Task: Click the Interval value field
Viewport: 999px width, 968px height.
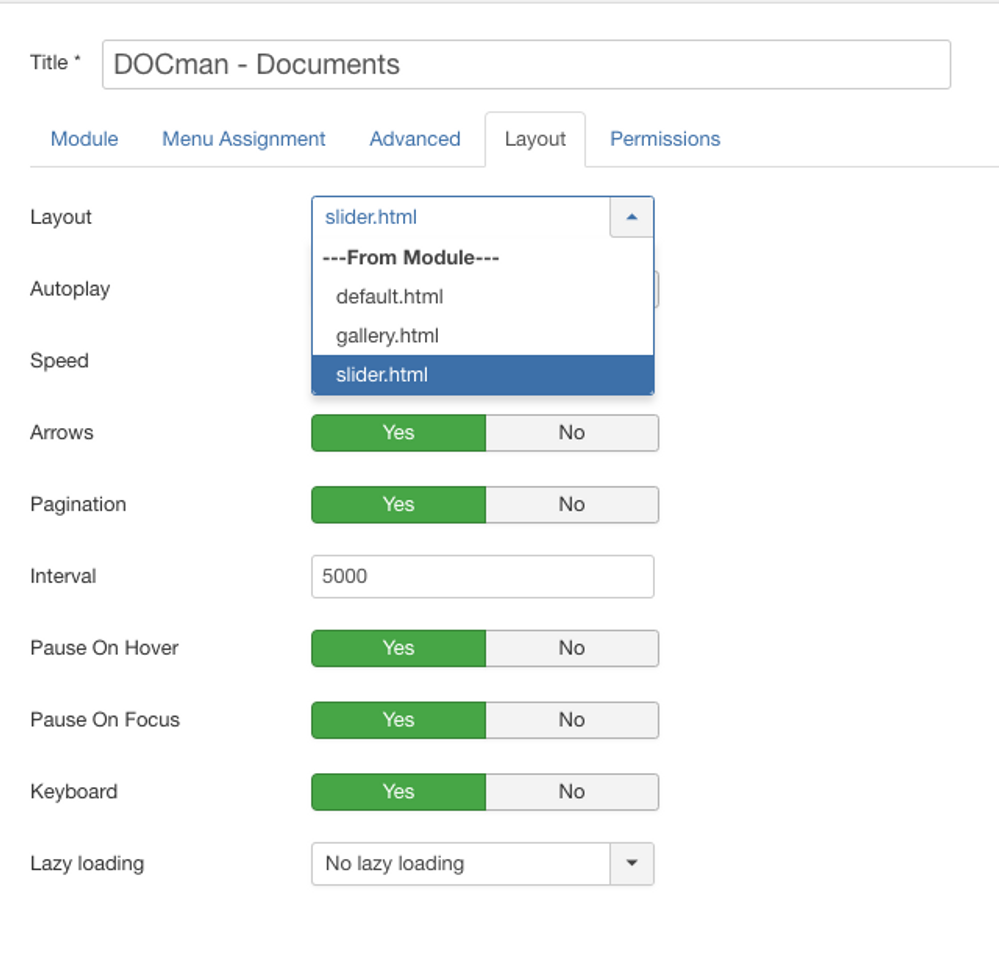Action: pos(482,576)
